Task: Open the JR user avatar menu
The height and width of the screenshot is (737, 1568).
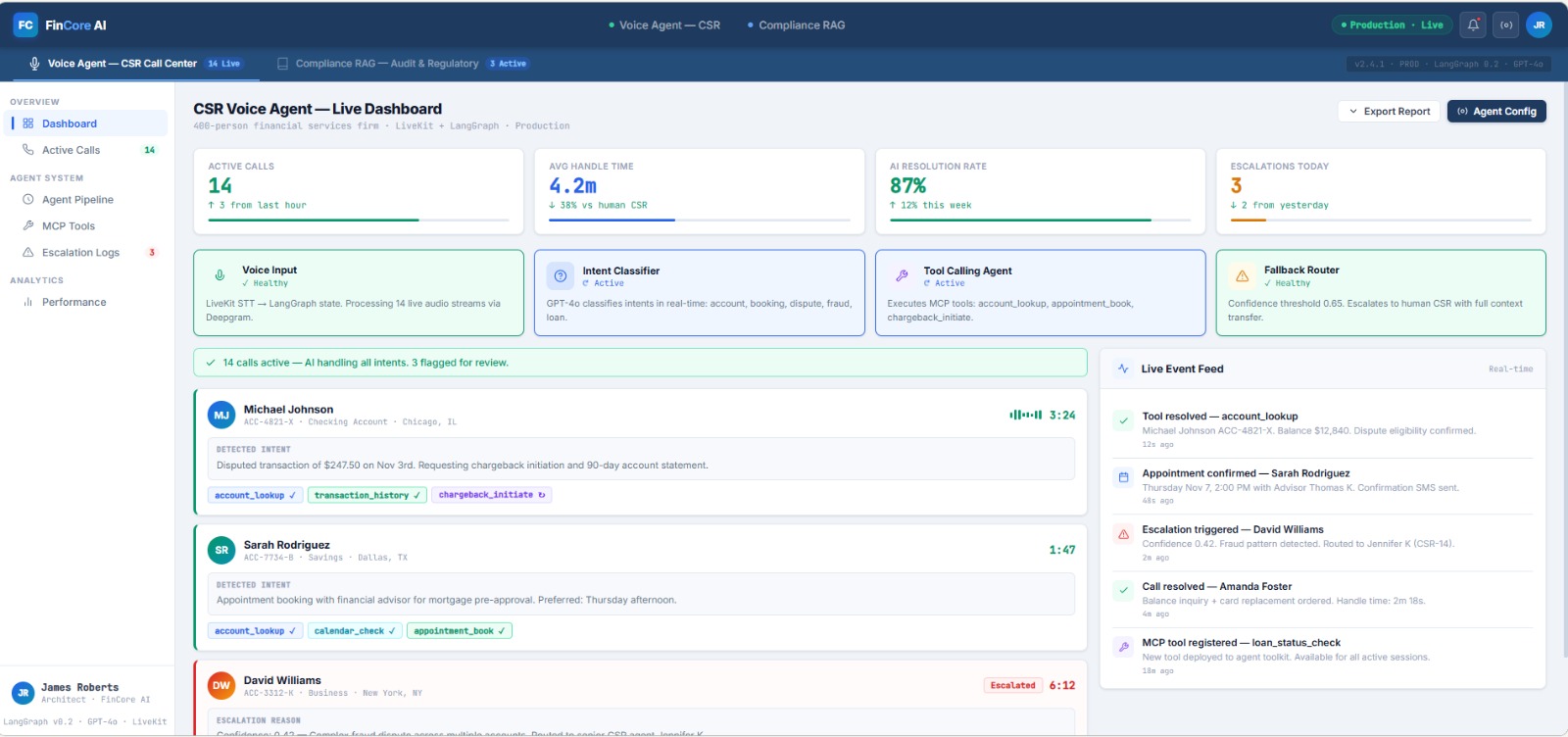Action: 1539,25
